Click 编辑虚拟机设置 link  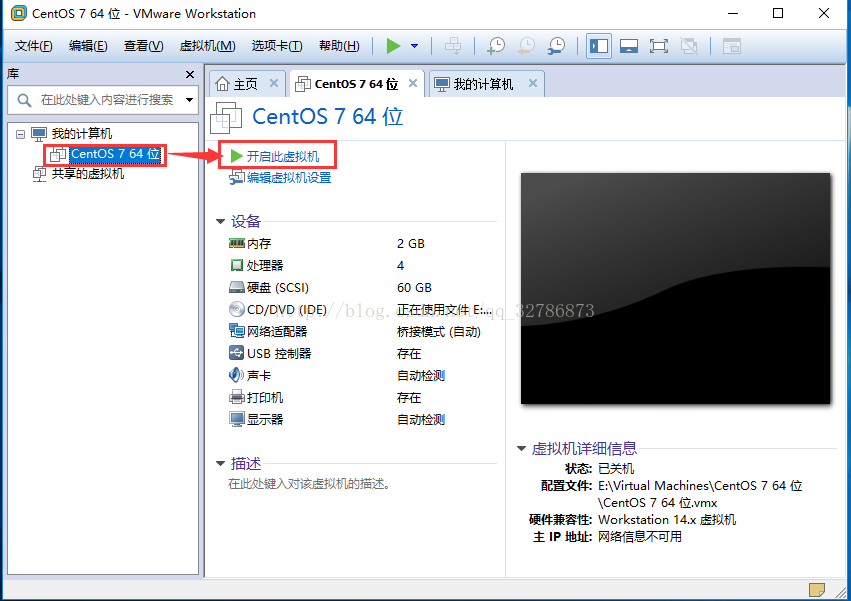point(289,178)
